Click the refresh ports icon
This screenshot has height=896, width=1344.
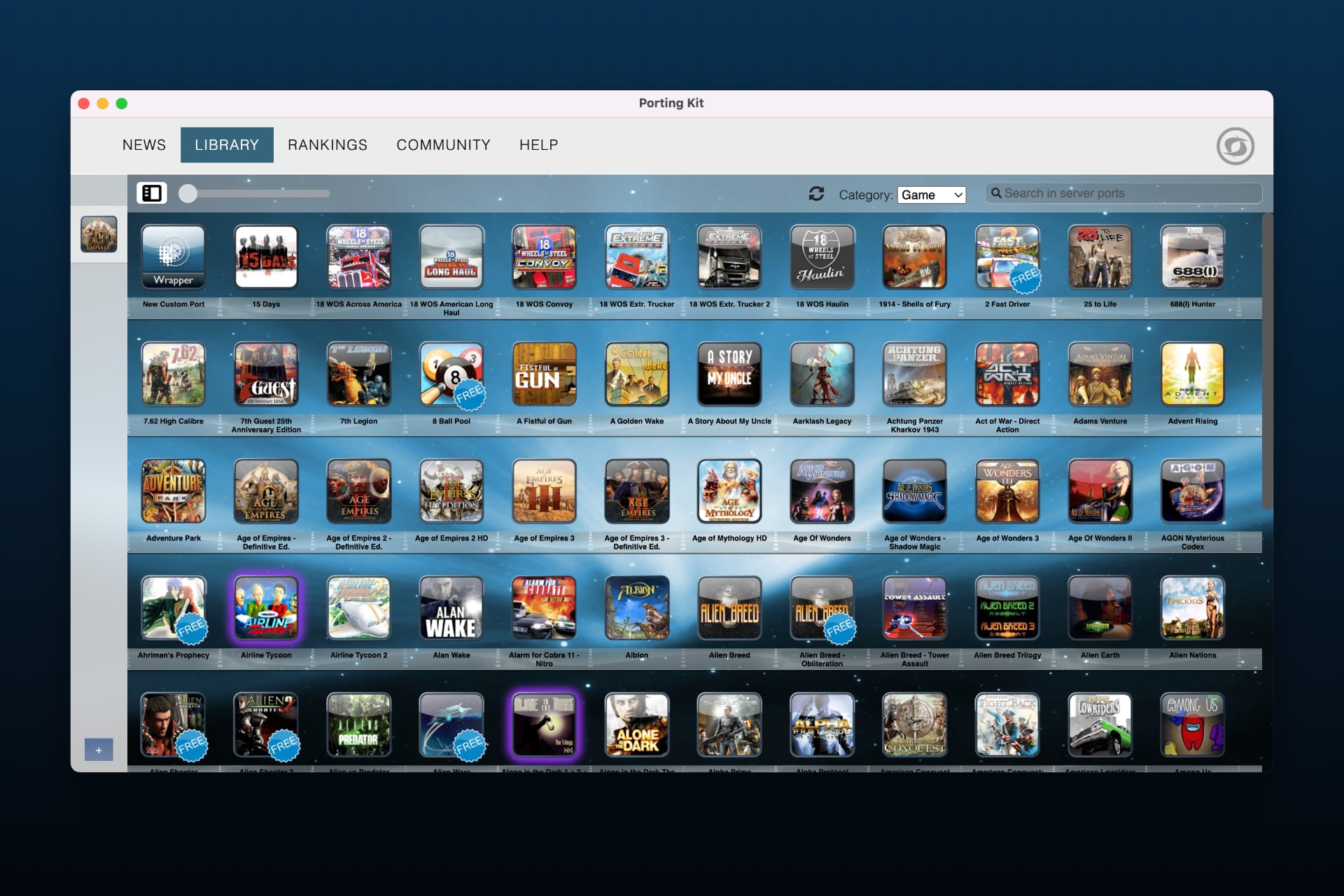click(x=816, y=194)
